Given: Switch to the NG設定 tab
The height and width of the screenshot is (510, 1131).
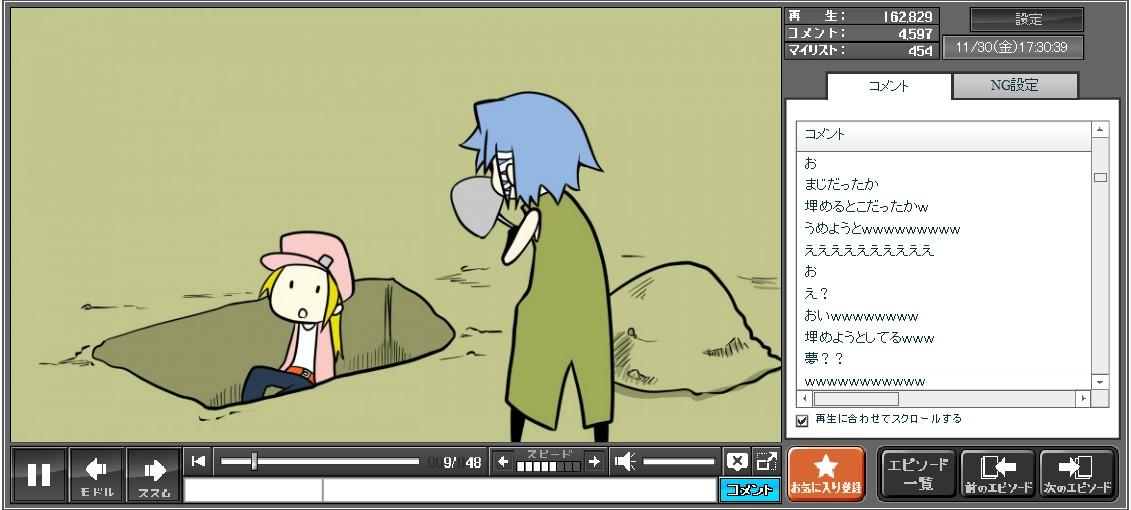Looking at the screenshot, I should [1014, 86].
